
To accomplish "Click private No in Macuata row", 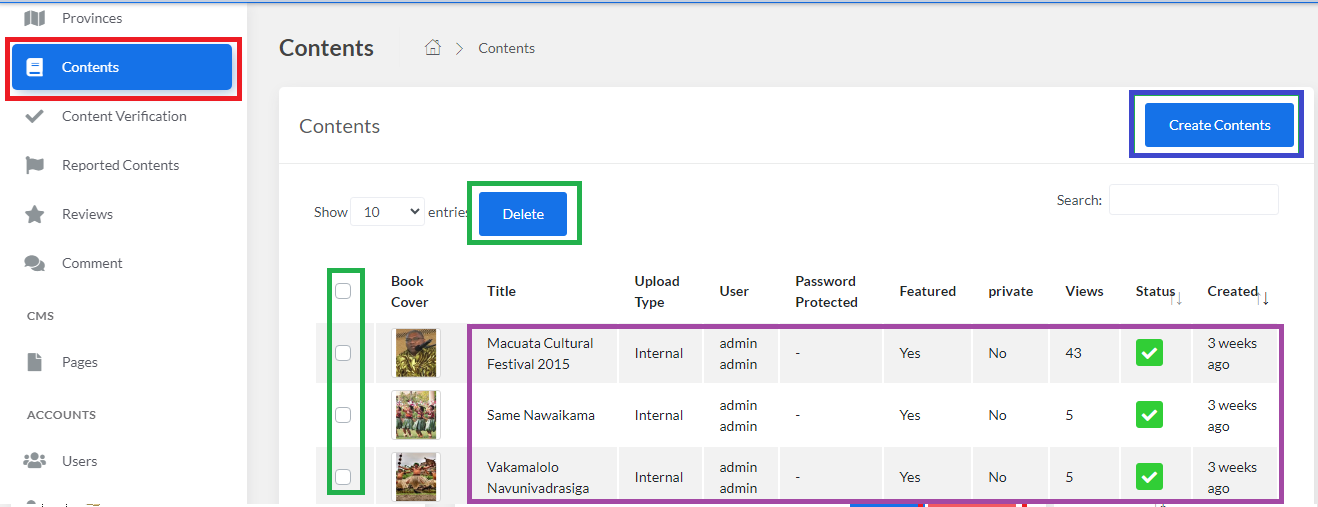I will 997,353.
